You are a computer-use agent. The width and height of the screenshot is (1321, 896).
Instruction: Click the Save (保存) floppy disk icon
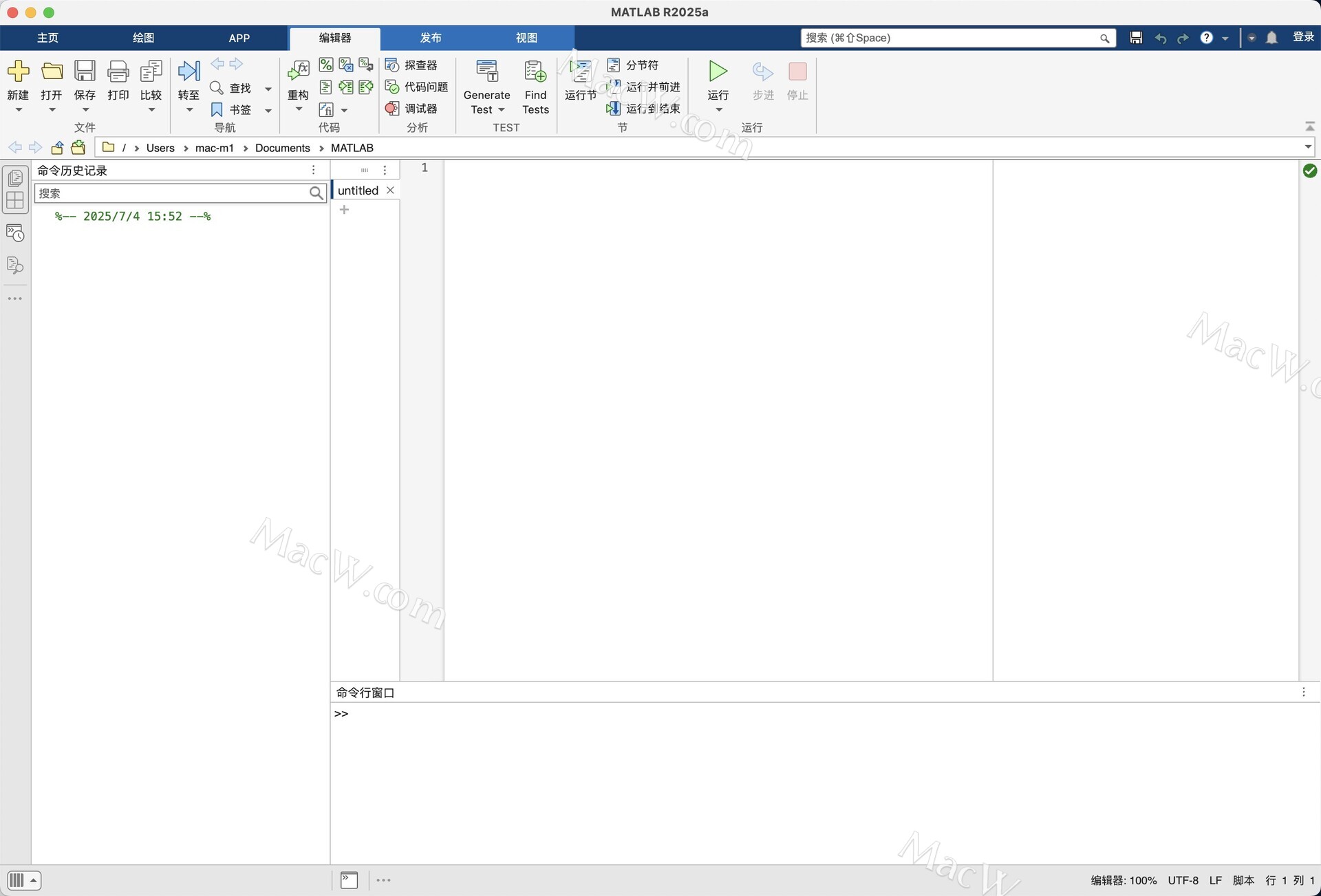point(85,72)
